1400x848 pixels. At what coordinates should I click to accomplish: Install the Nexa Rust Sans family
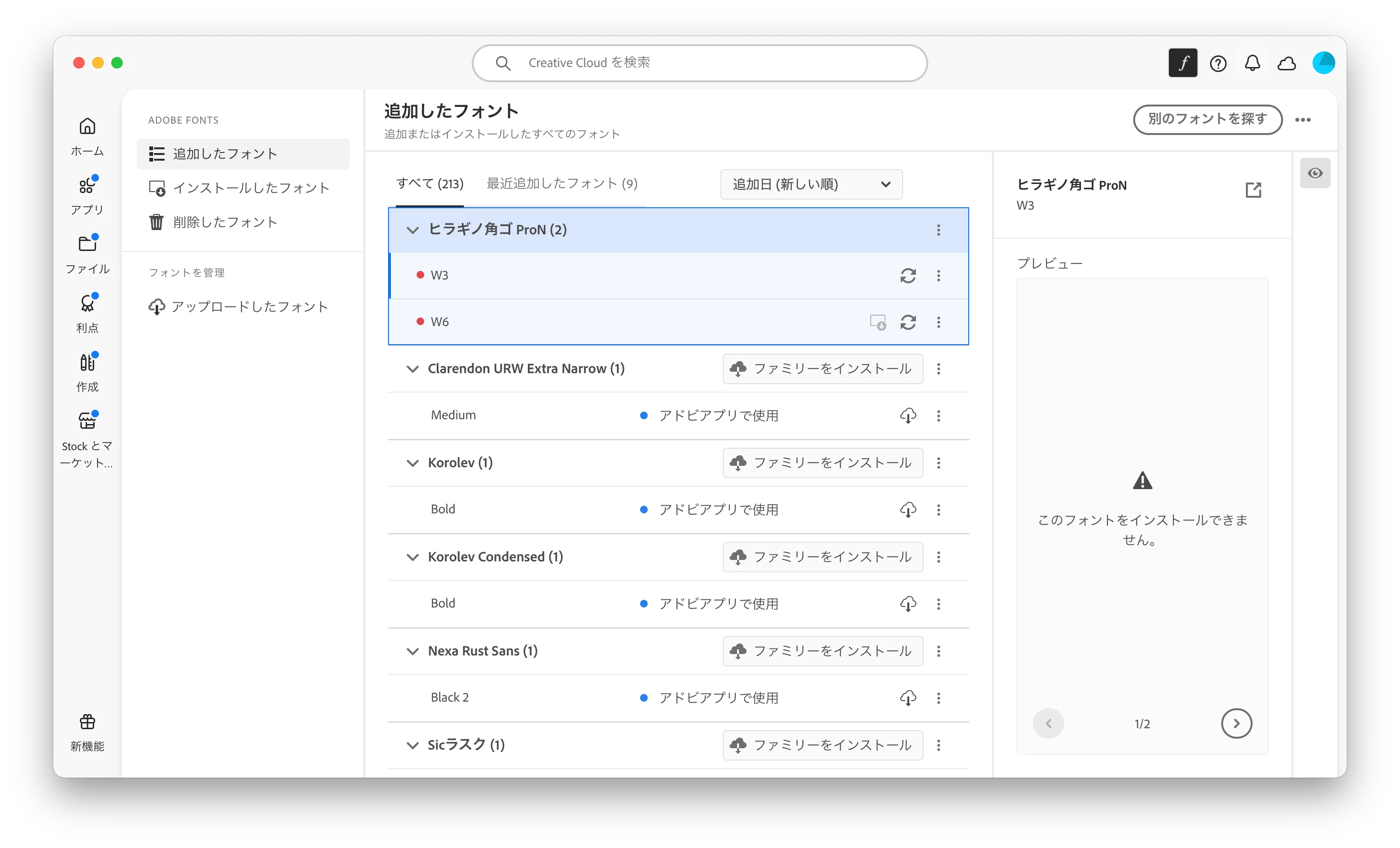pos(822,651)
